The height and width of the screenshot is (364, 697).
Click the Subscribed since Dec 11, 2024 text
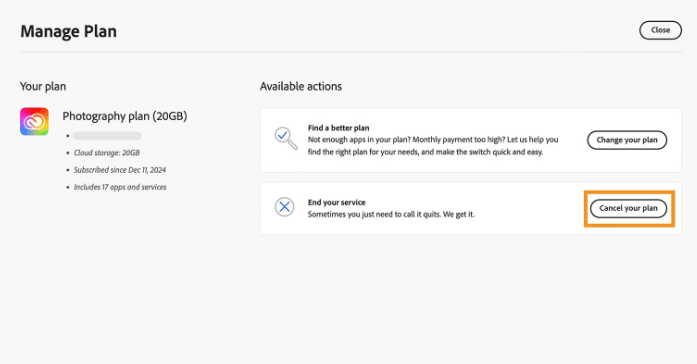[120, 170]
